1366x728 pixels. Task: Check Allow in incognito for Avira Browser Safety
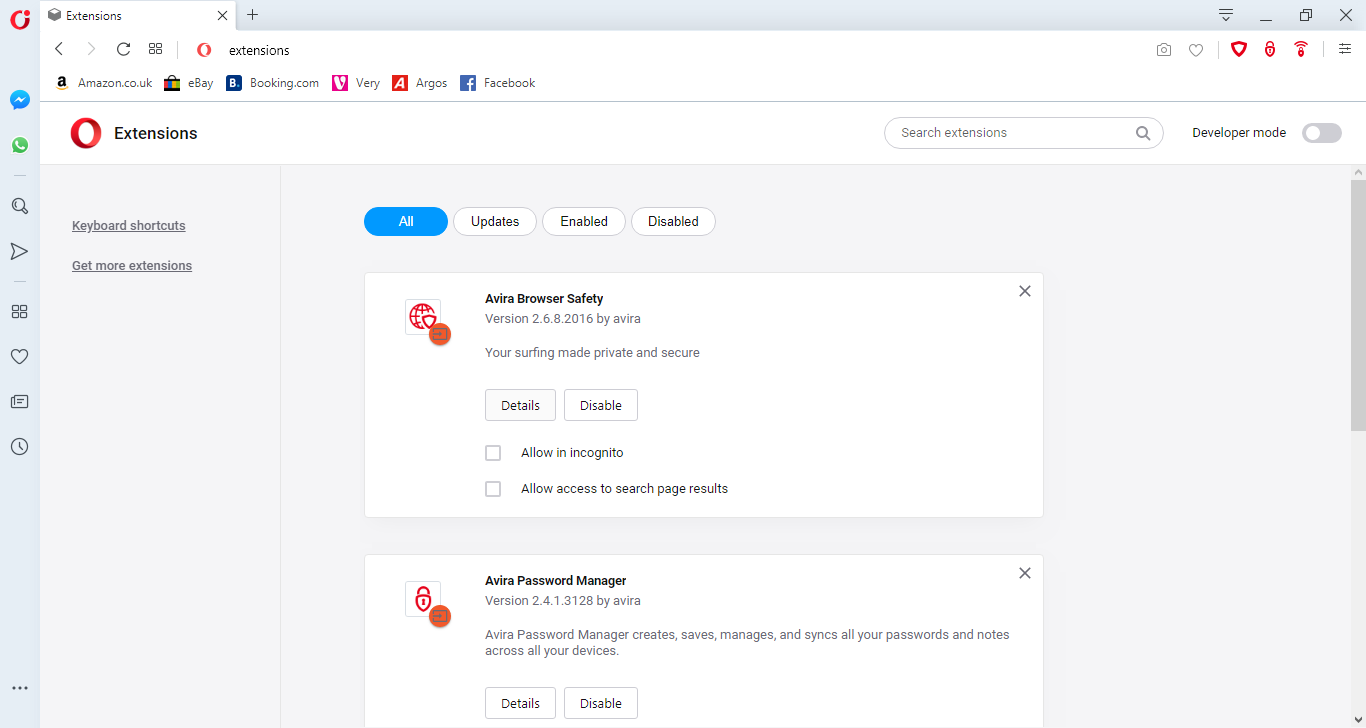point(493,453)
